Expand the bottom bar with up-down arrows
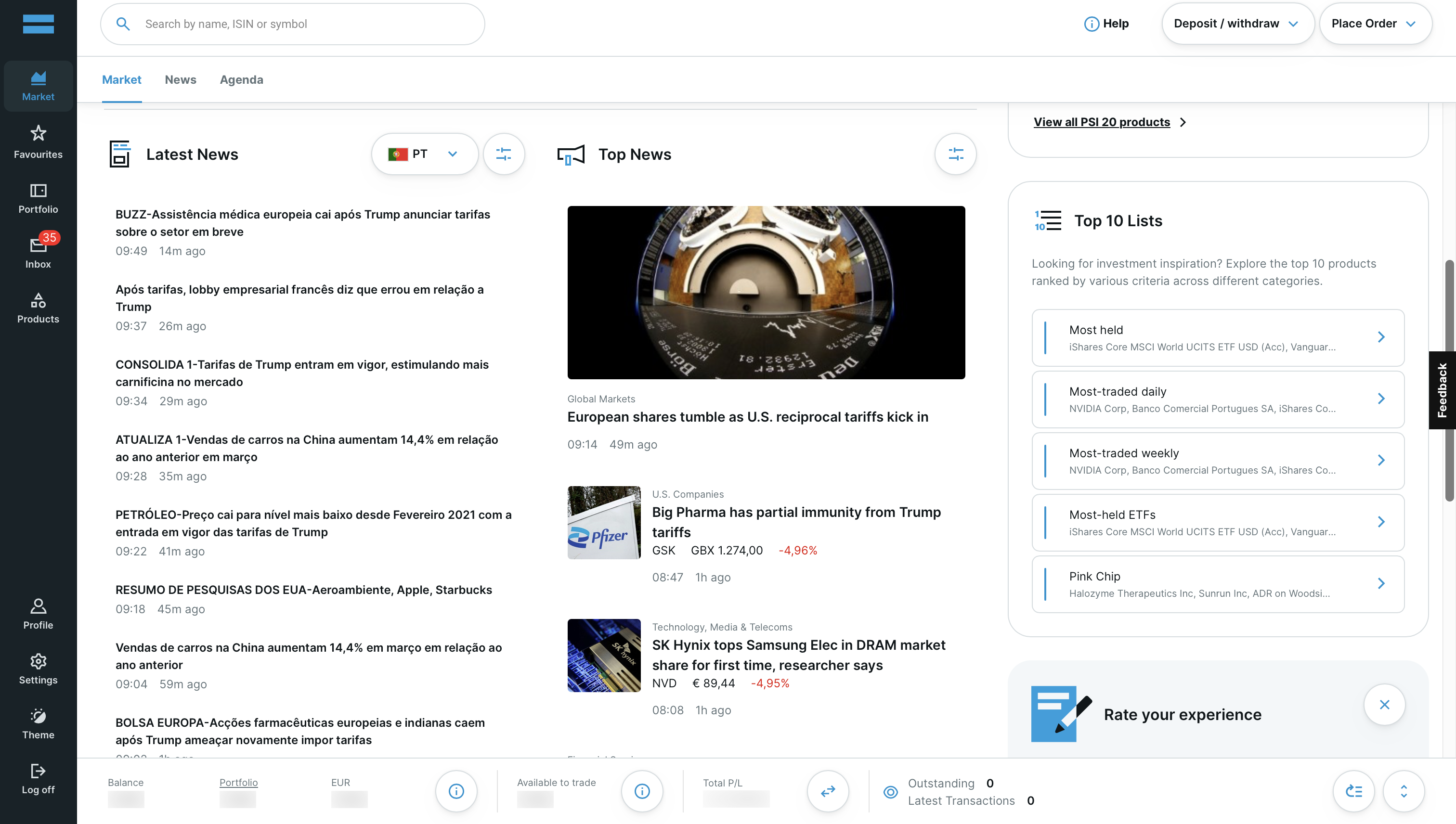The height and width of the screenshot is (824, 1456). click(1404, 791)
